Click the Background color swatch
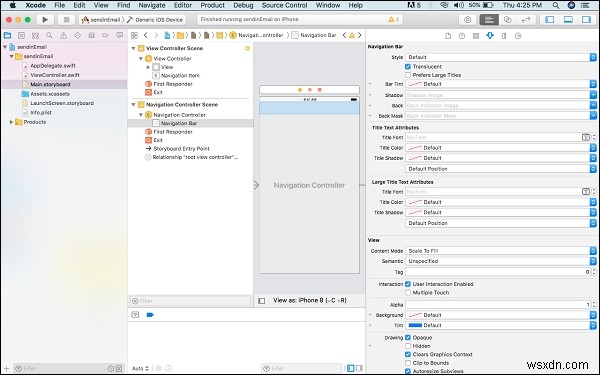This screenshot has height=375, width=600. pyautogui.click(x=415, y=315)
